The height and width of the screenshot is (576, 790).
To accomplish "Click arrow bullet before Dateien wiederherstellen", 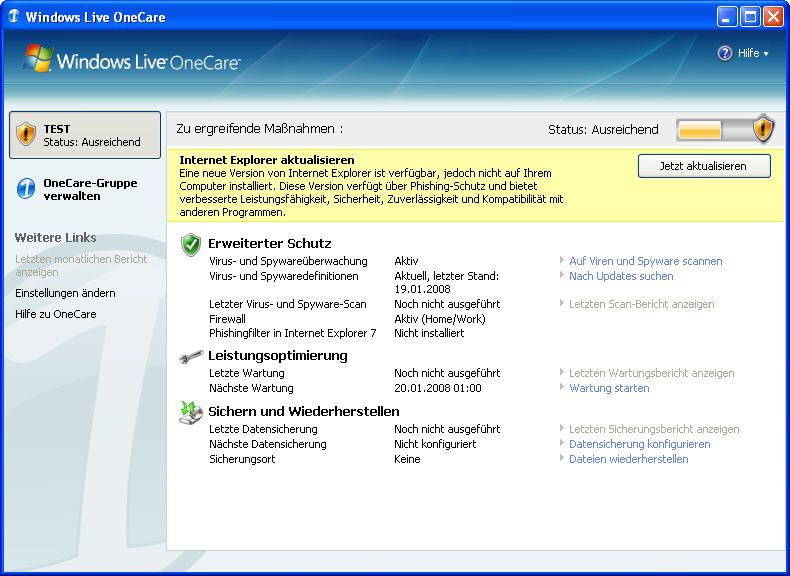I will pos(562,458).
